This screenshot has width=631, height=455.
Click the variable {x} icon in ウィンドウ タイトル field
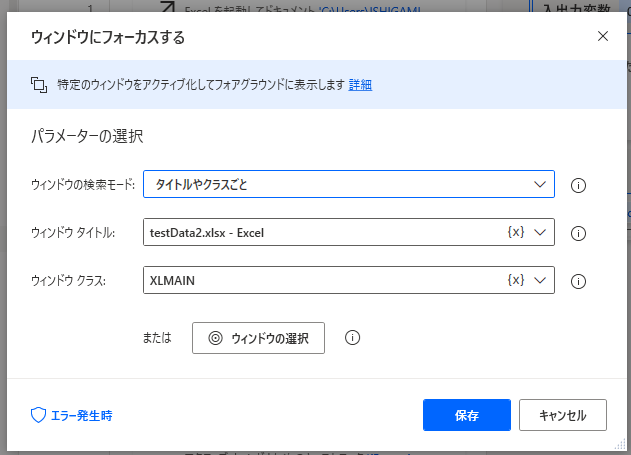tap(515, 233)
